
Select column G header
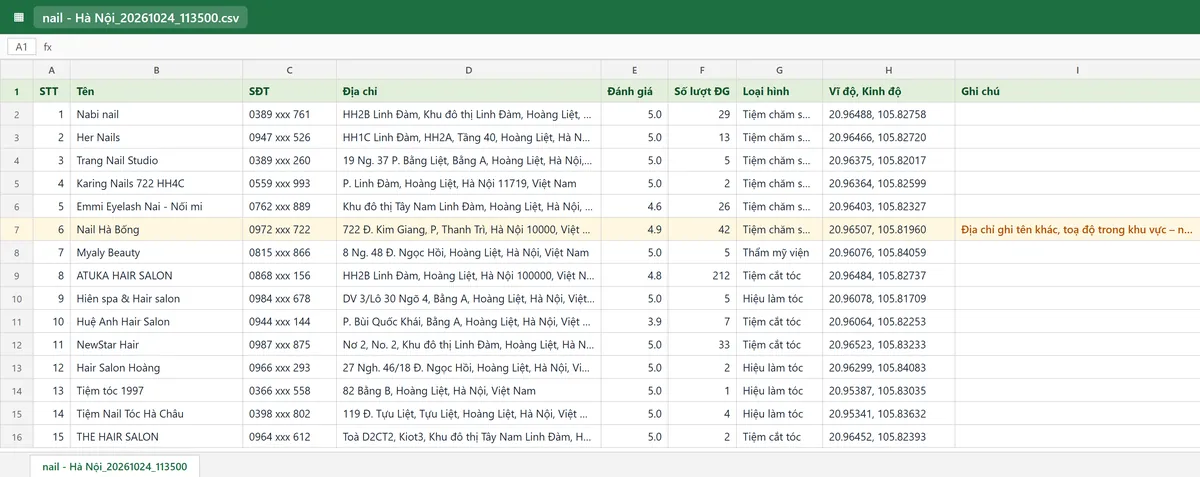pos(779,70)
